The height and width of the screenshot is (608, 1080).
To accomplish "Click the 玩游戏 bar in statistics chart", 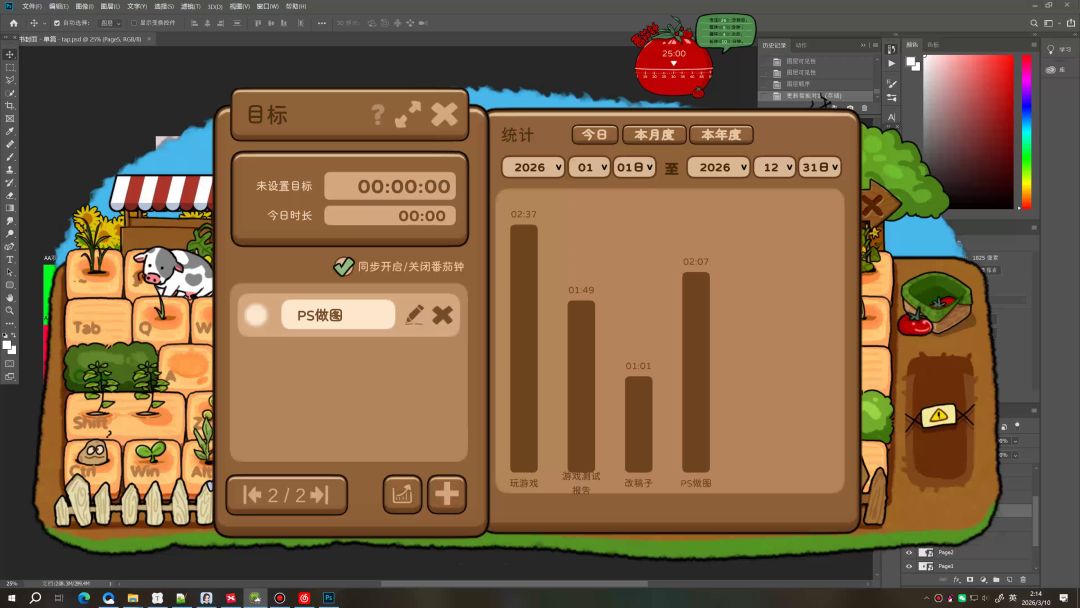I will 523,348.
